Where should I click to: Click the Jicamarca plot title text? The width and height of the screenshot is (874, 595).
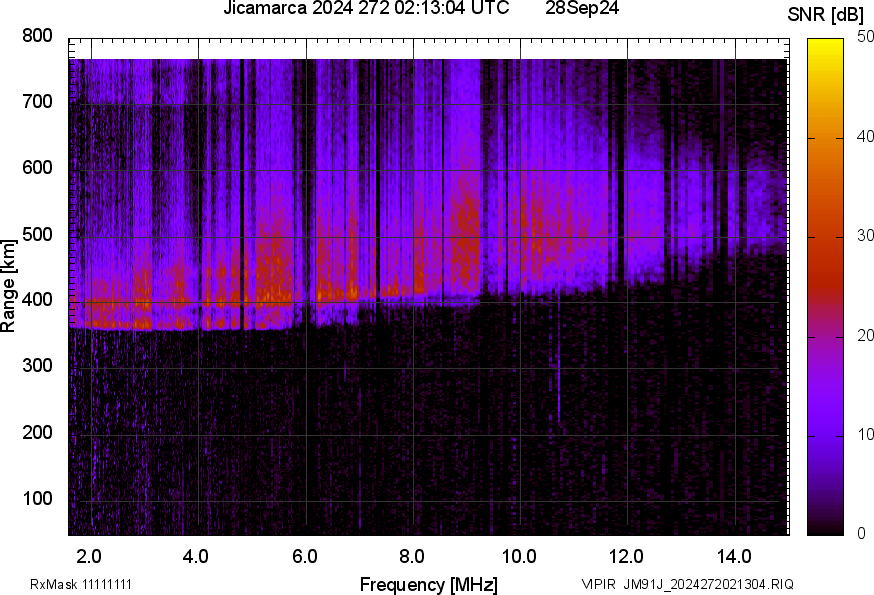[x=365, y=10]
